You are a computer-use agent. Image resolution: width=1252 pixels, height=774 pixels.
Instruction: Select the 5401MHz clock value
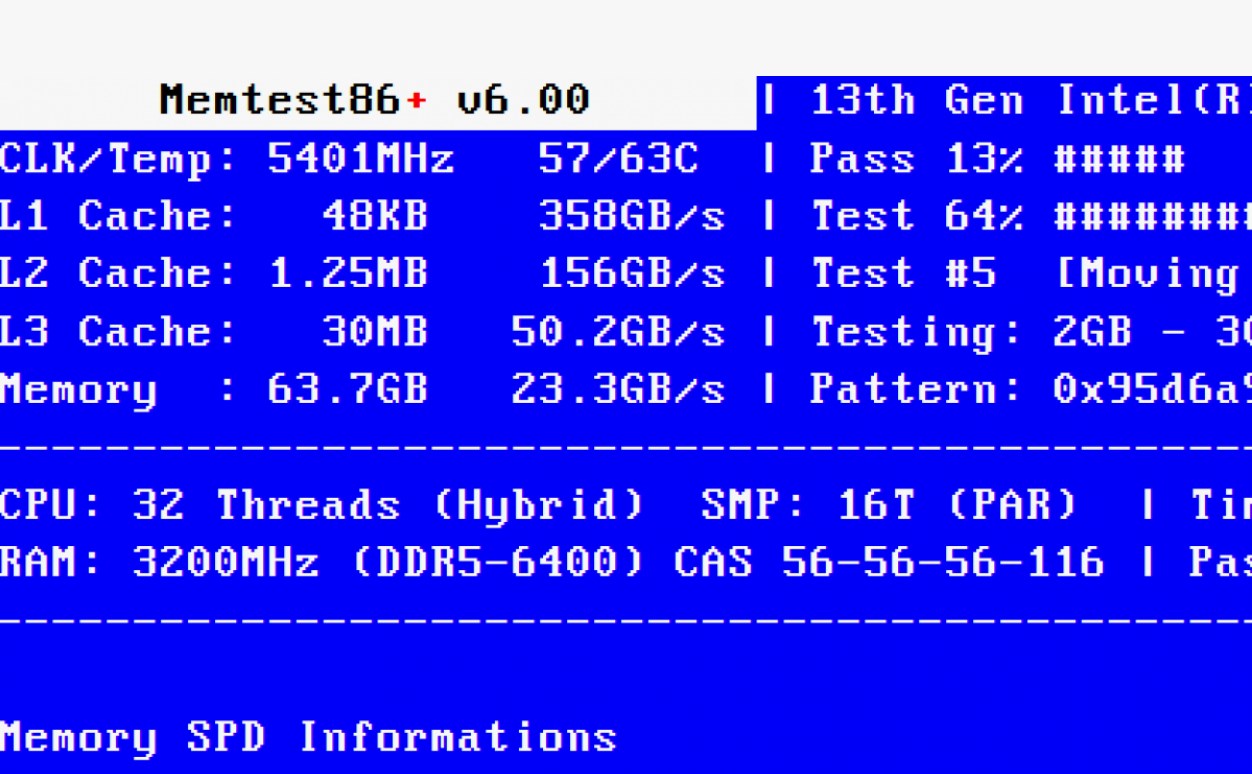coord(361,158)
